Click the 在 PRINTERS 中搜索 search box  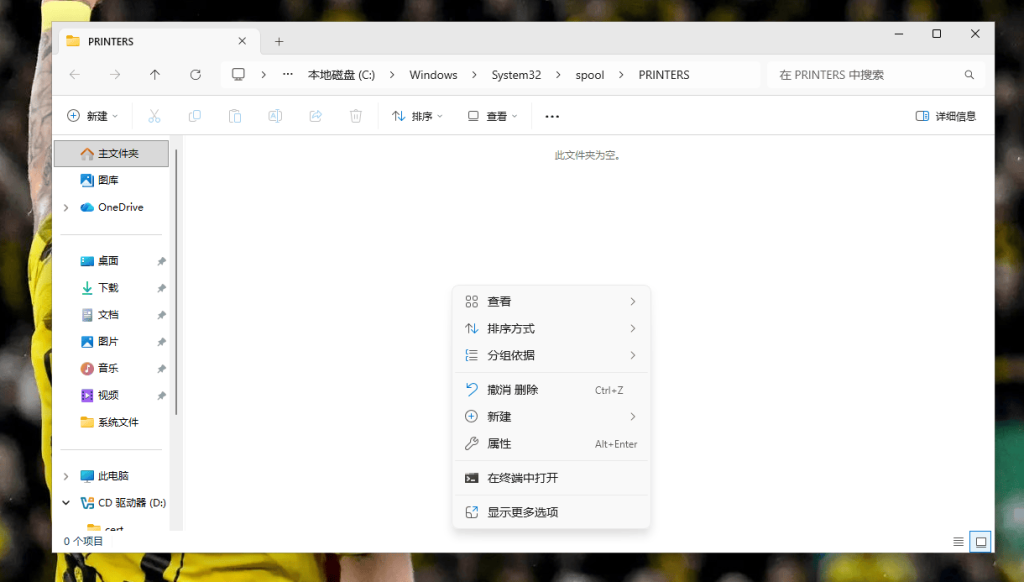[x=875, y=75]
